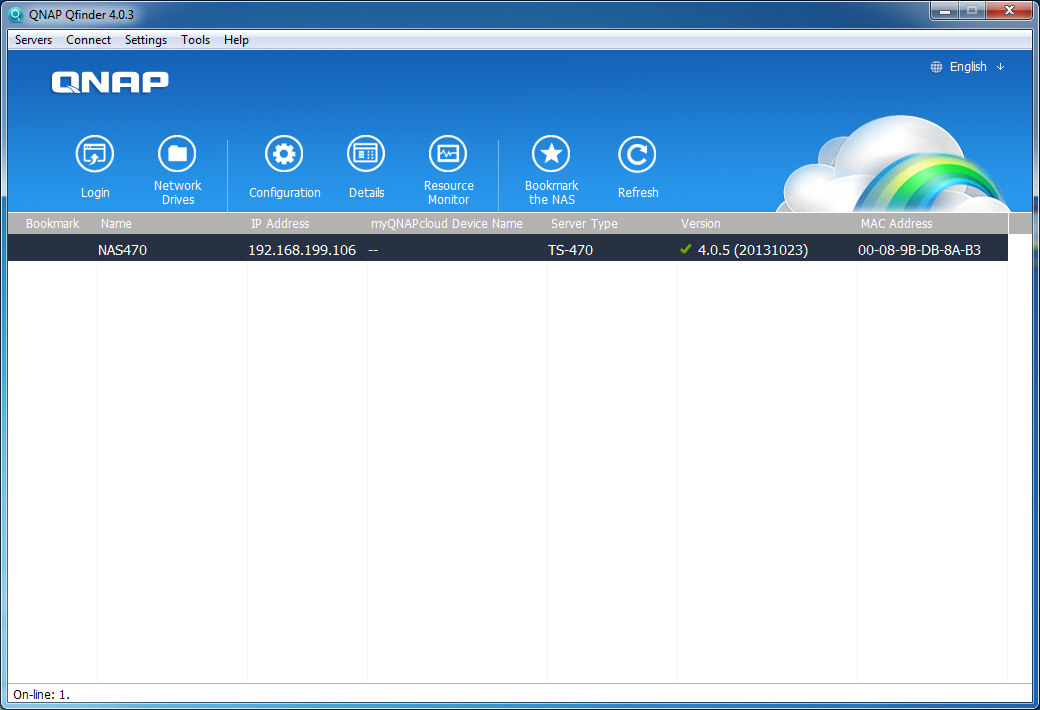Sort by Version column header
The image size is (1040, 710).
click(700, 224)
